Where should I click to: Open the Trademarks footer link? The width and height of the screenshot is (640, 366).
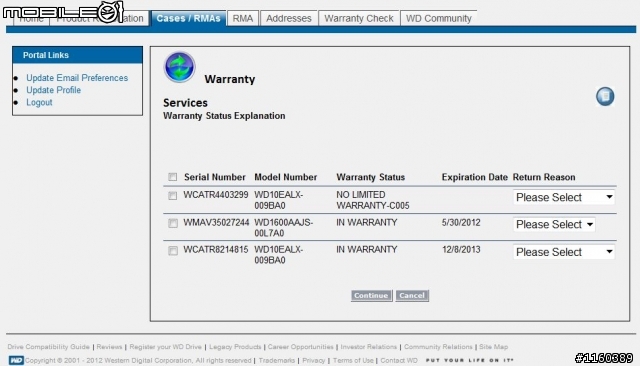coord(276,361)
